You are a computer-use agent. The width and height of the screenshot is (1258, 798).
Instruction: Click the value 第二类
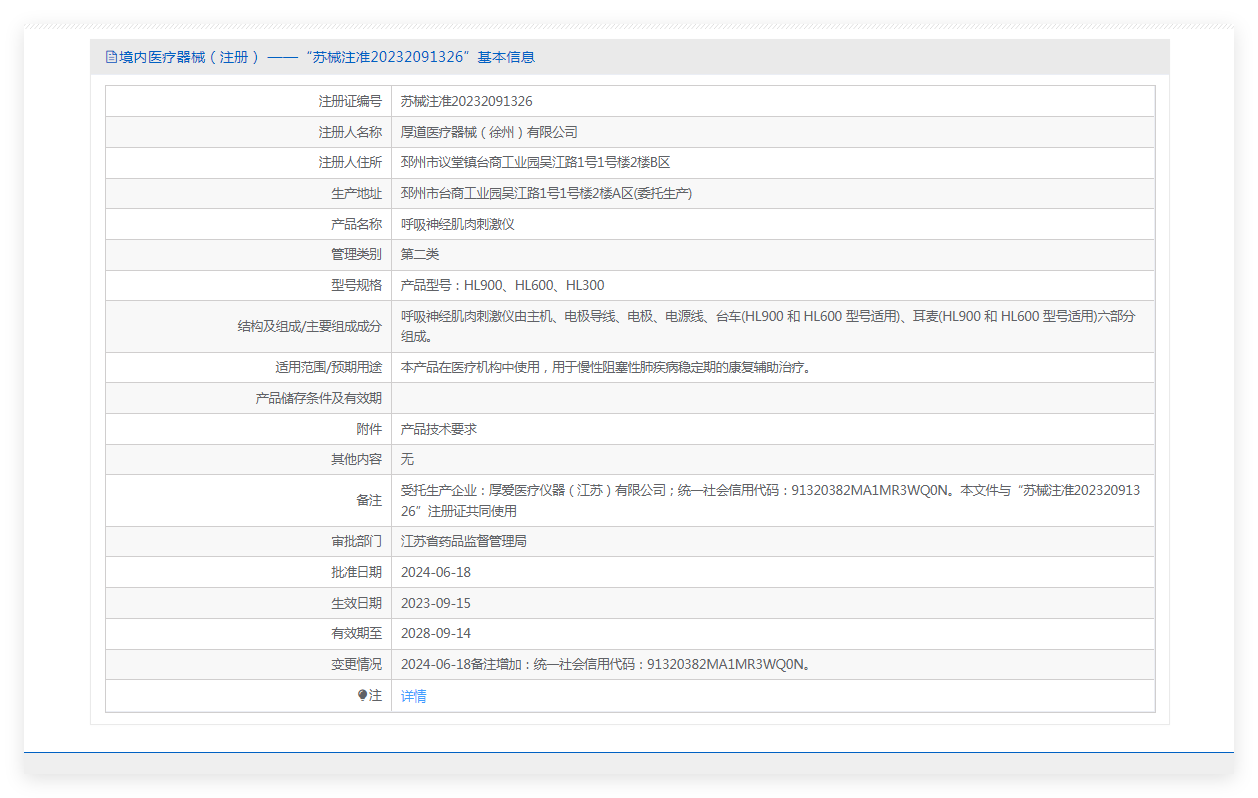[x=420, y=255]
